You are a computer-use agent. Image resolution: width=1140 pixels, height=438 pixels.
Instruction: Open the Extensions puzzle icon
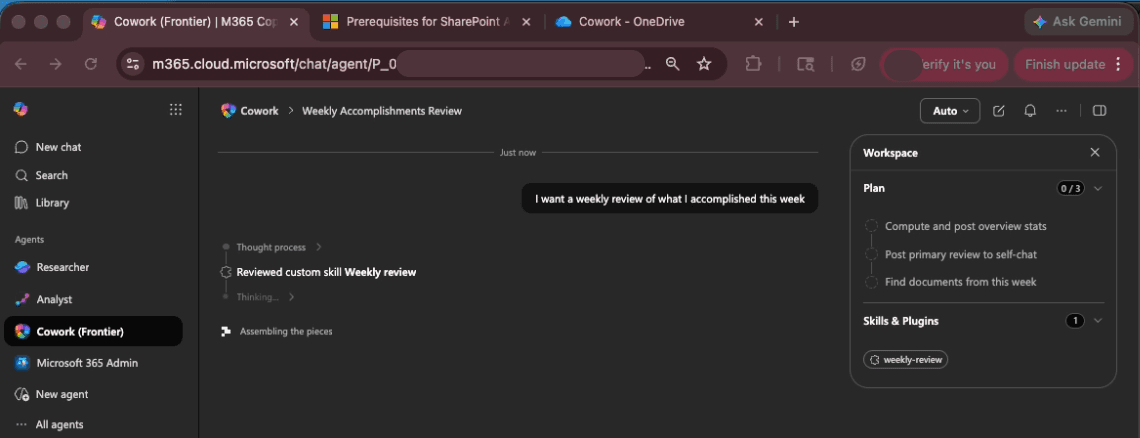[x=753, y=64]
